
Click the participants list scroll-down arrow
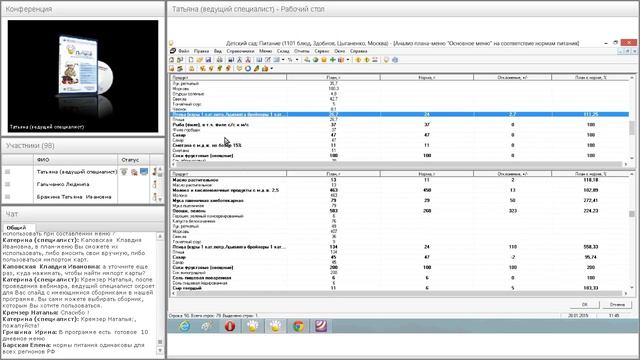click(160, 200)
